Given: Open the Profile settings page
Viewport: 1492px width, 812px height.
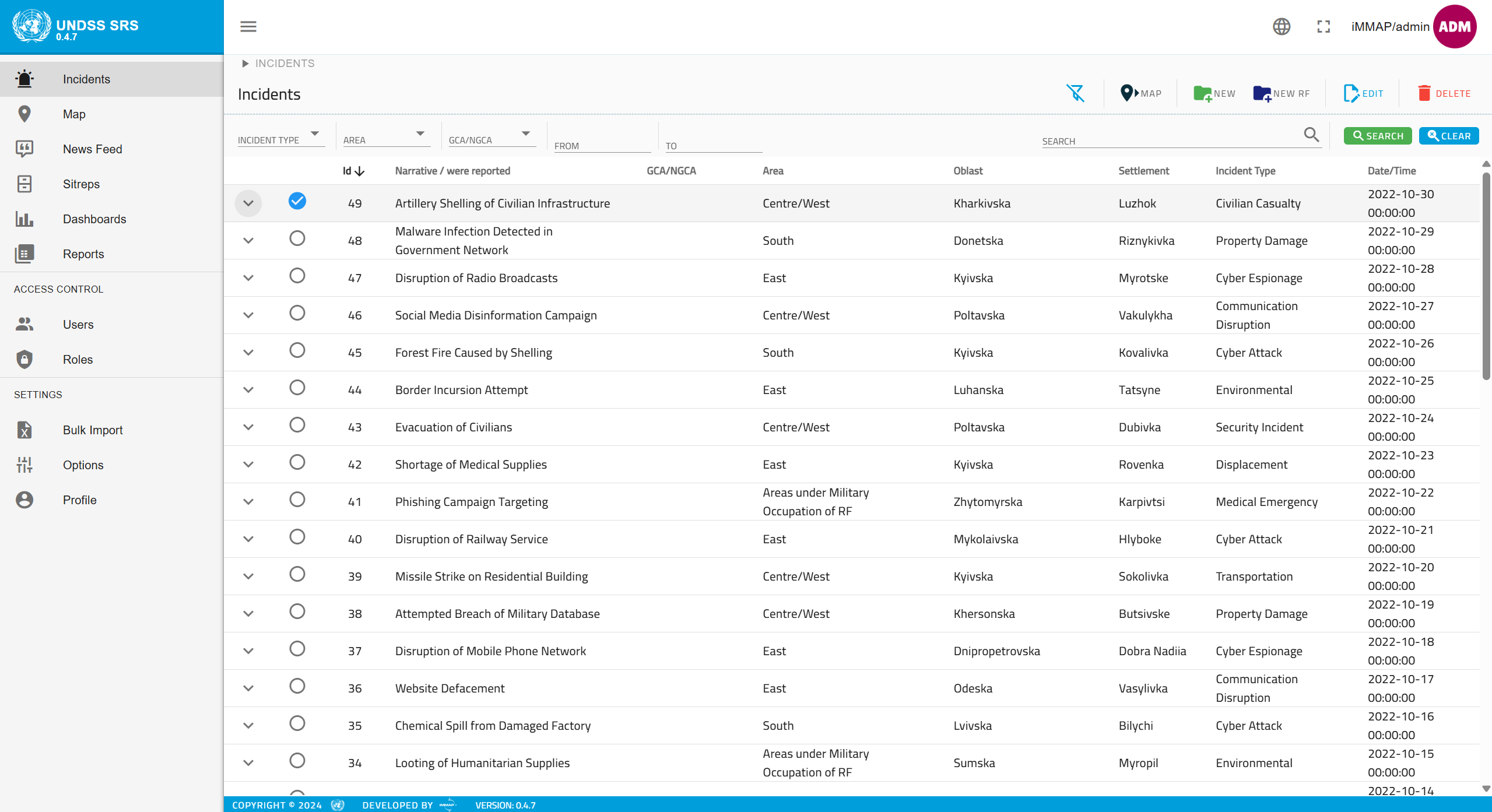Looking at the screenshot, I should click(x=79, y=500).
